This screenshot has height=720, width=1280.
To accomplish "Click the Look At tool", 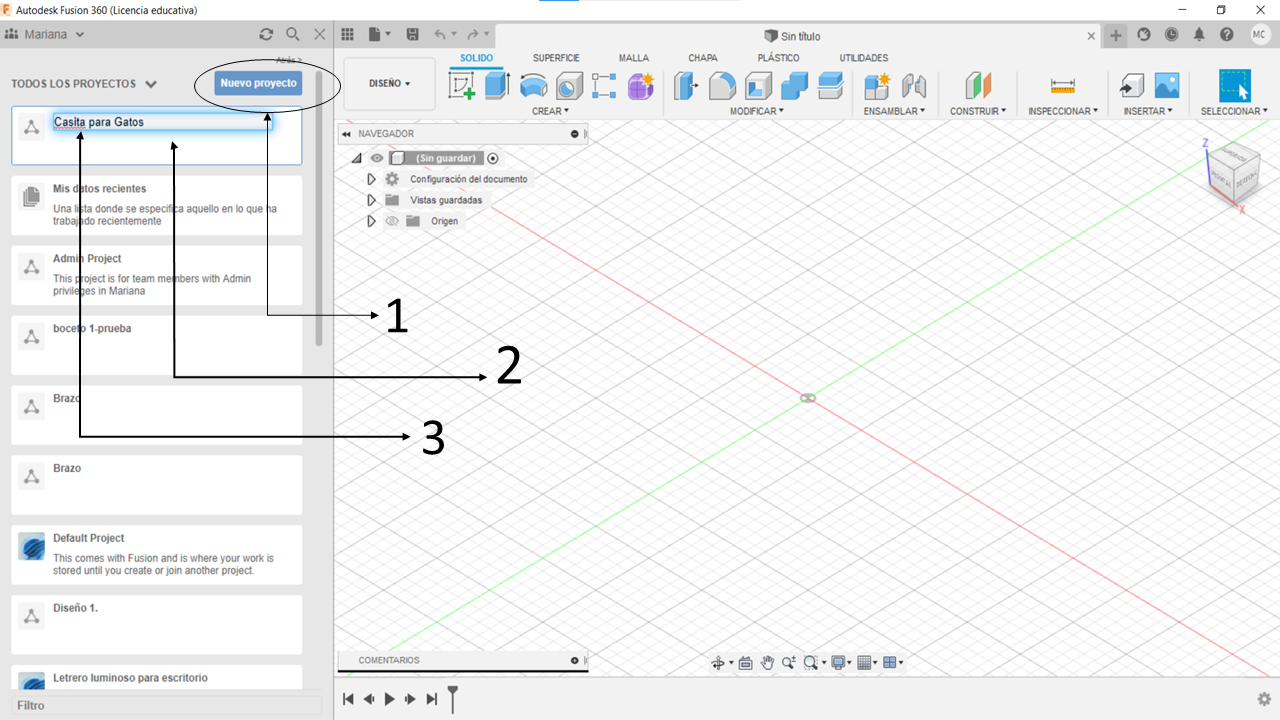I will [x=745, y=662].
